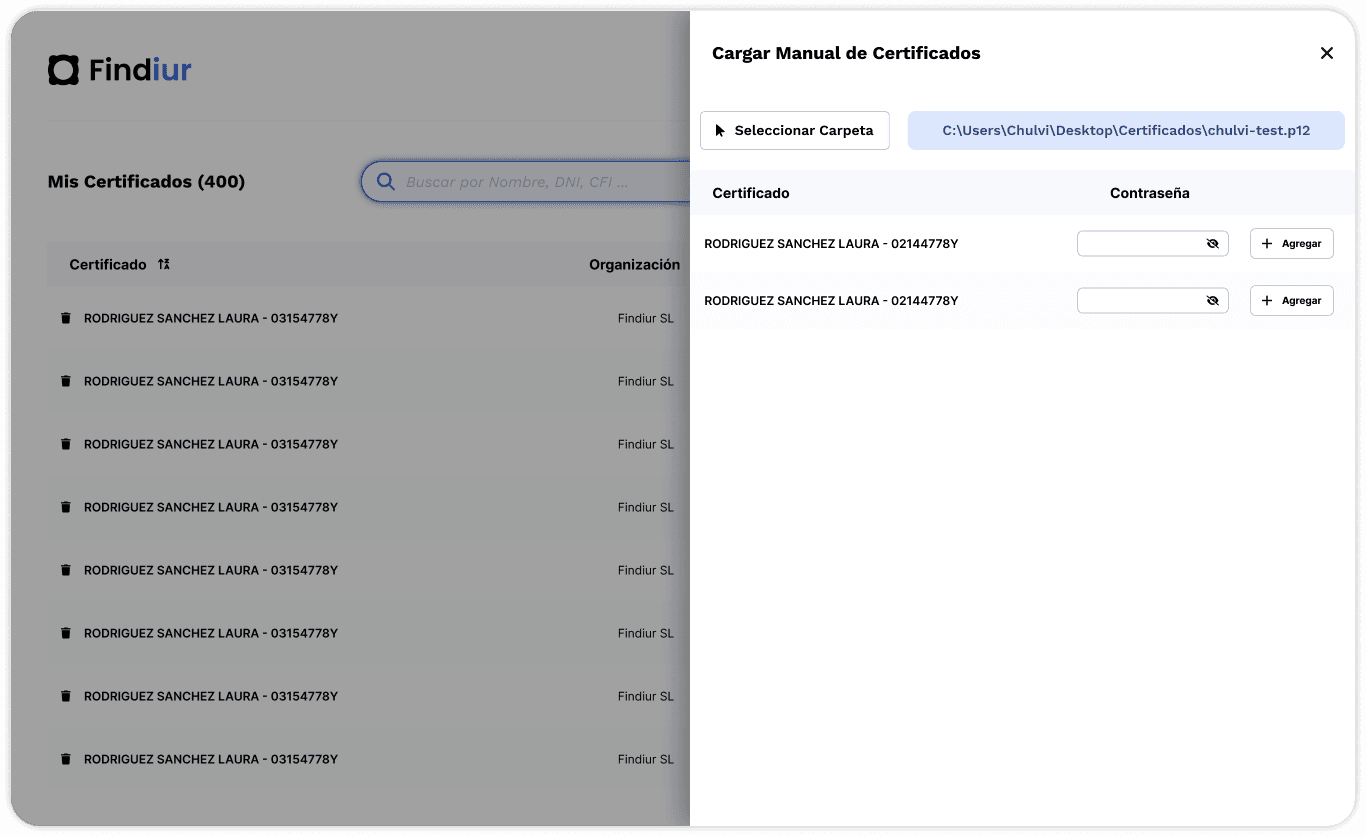This screenshot has width=1366, height=836.
Task: Click trash icon of the last certificate row
Action: [66, 759]
